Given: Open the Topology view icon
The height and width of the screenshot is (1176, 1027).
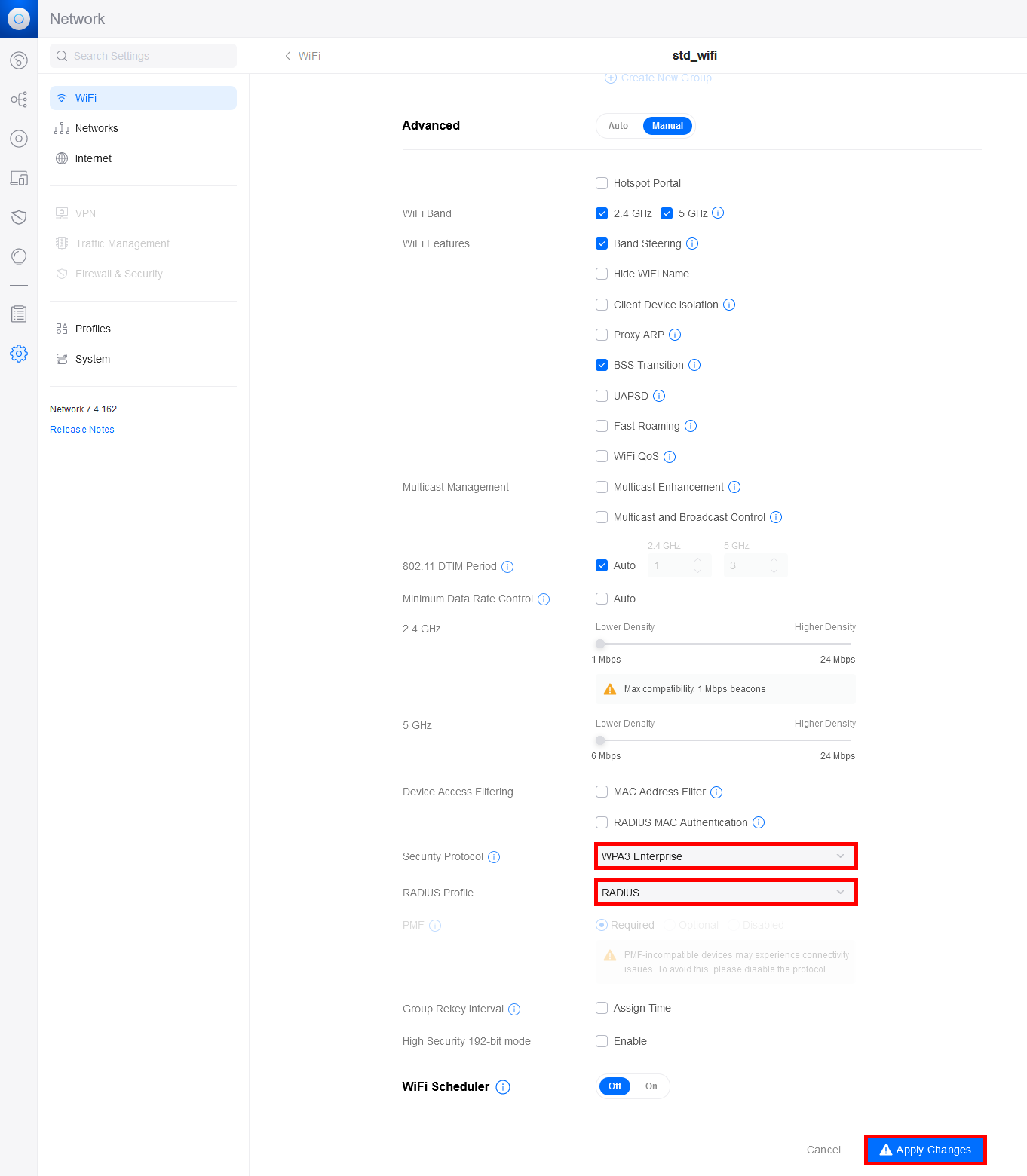Looking at the screenshot, I should (x=19, y=99).
